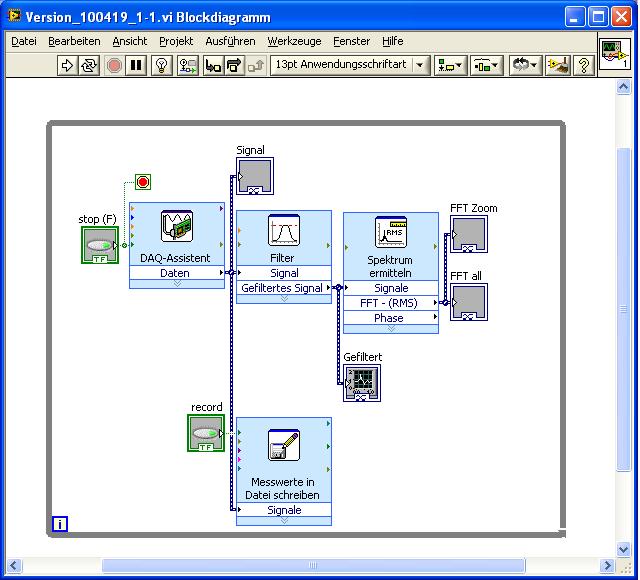
Task: Select the FFT all graph indicator
Action: coord(469,302)
